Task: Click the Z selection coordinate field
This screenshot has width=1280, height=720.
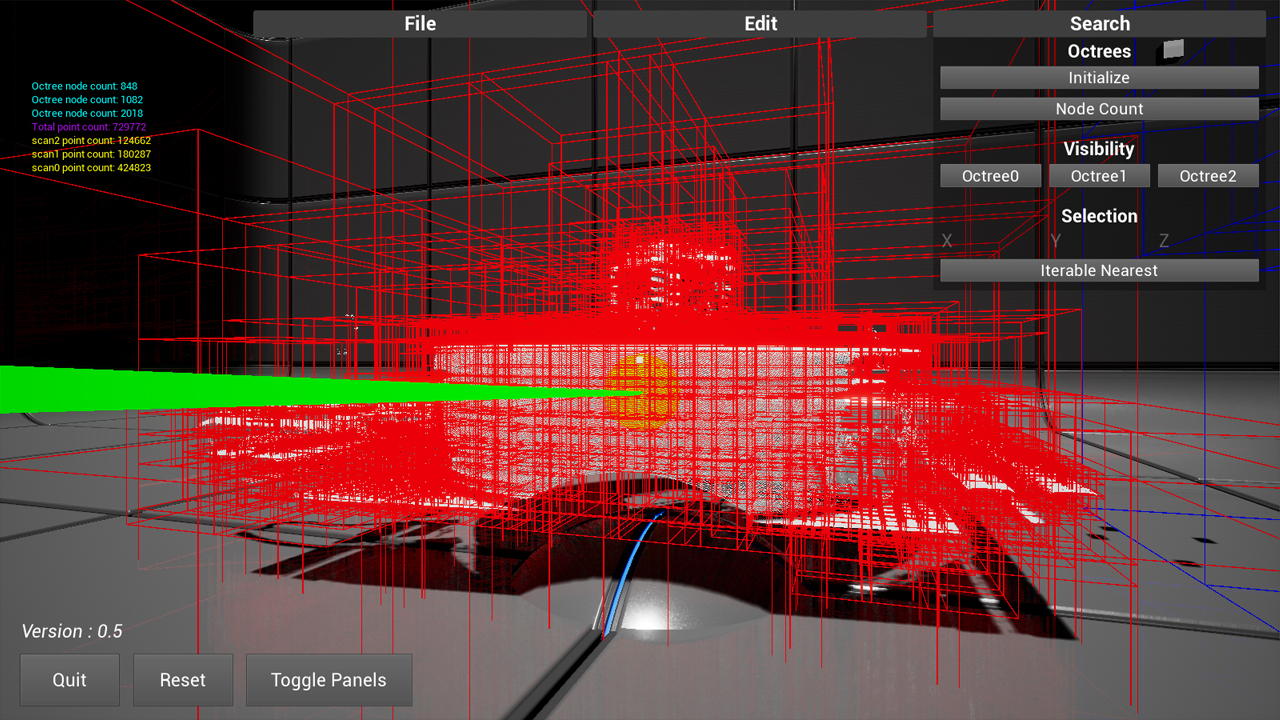Action: [1163, 241]
